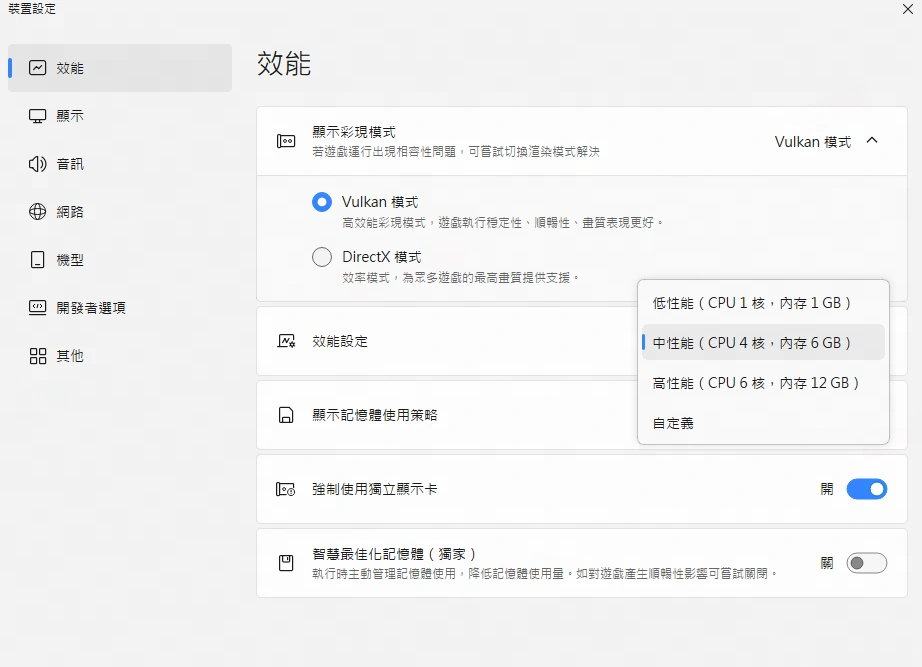Open the 機型 settings tab
The width and height of the screenshot is (922, 667).
click(x=120, y=260)
